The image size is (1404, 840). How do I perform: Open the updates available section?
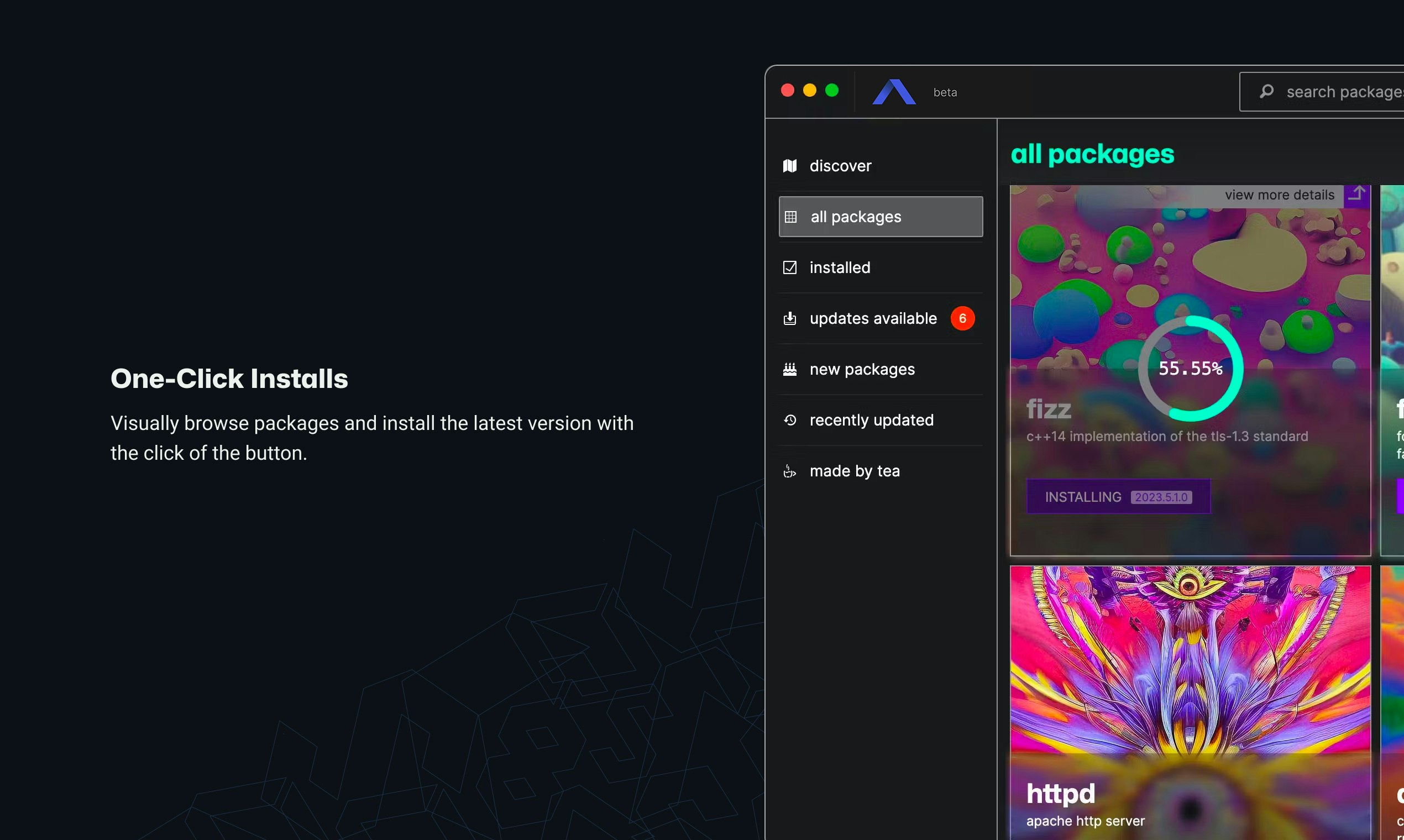tap(872, 319)
